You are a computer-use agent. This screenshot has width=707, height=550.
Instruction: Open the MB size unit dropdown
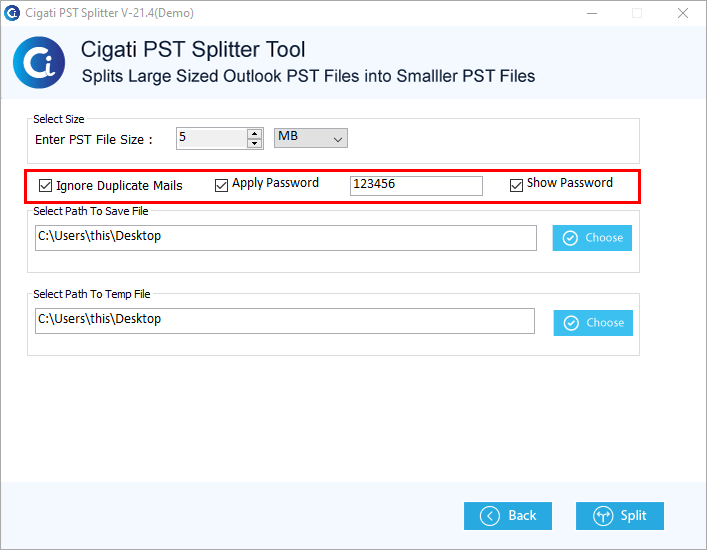pyautogui.click(x=311, y=138)
